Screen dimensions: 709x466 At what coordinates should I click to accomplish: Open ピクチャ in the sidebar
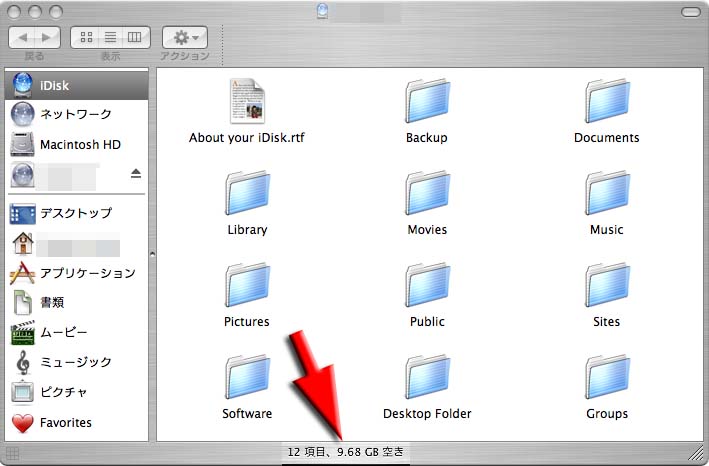(x=76, y=392)
